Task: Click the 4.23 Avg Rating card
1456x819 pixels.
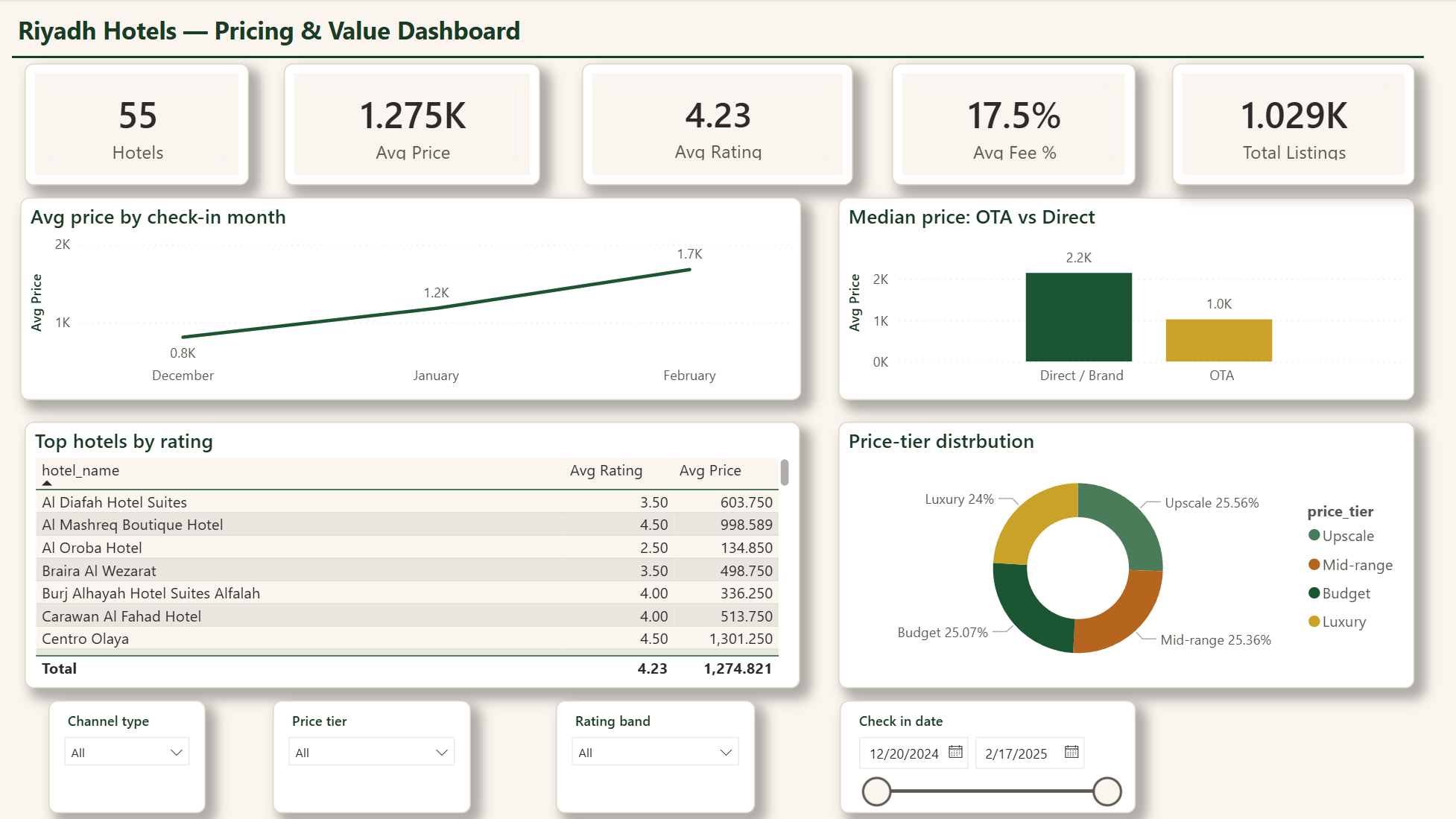Action: pos(718,124)
